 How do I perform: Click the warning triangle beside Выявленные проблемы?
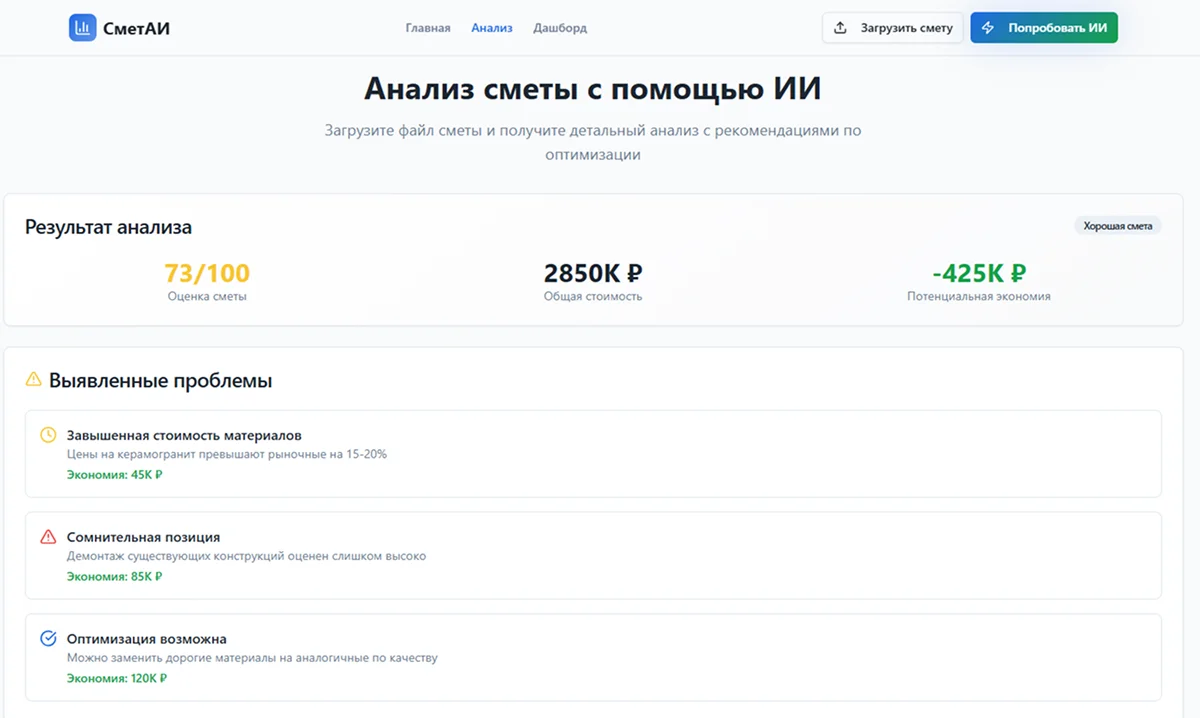tap(34, 380)
